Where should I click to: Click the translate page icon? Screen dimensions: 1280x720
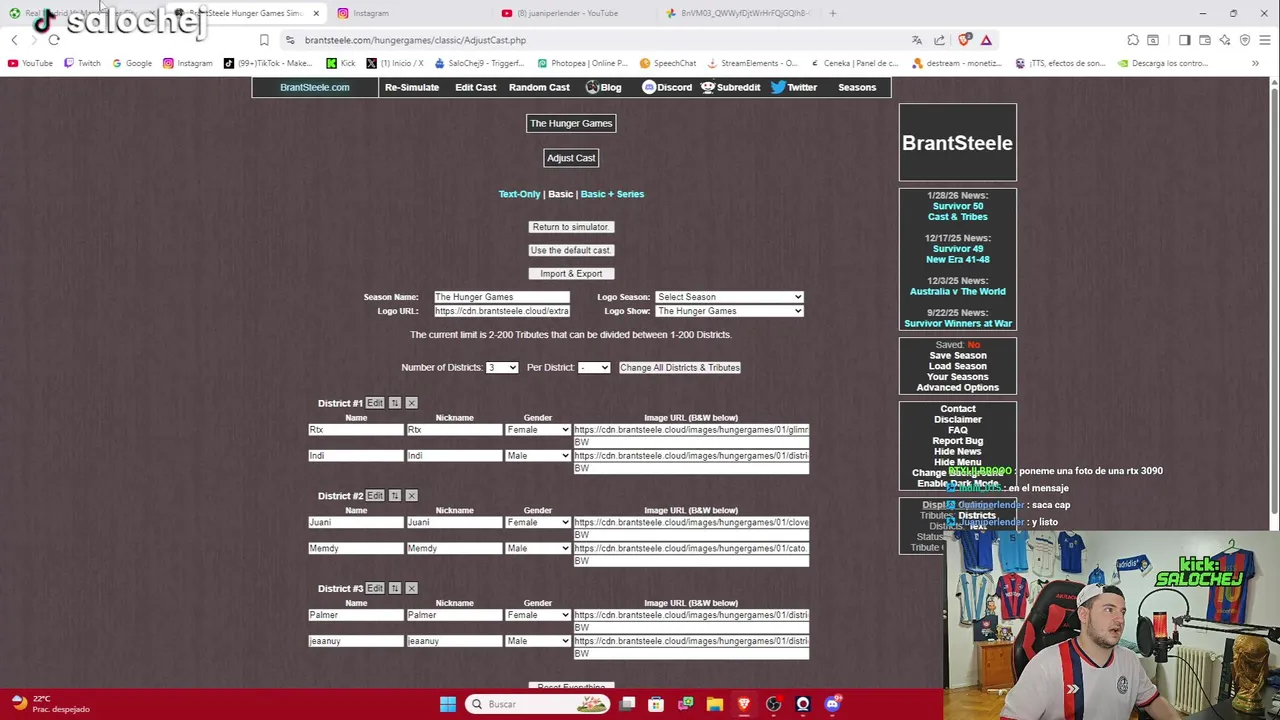[917, 40]
